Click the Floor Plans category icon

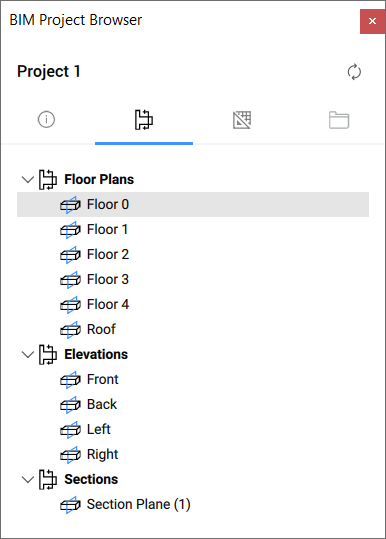tap(47, 179)
